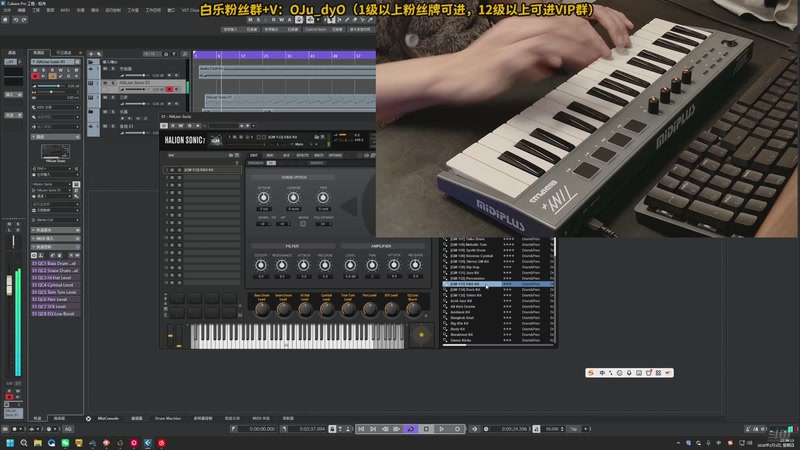Viewport: 800px width, 450px height.
Task: Toggle the HALion plugin bypass power button
Action: (164, 126)
